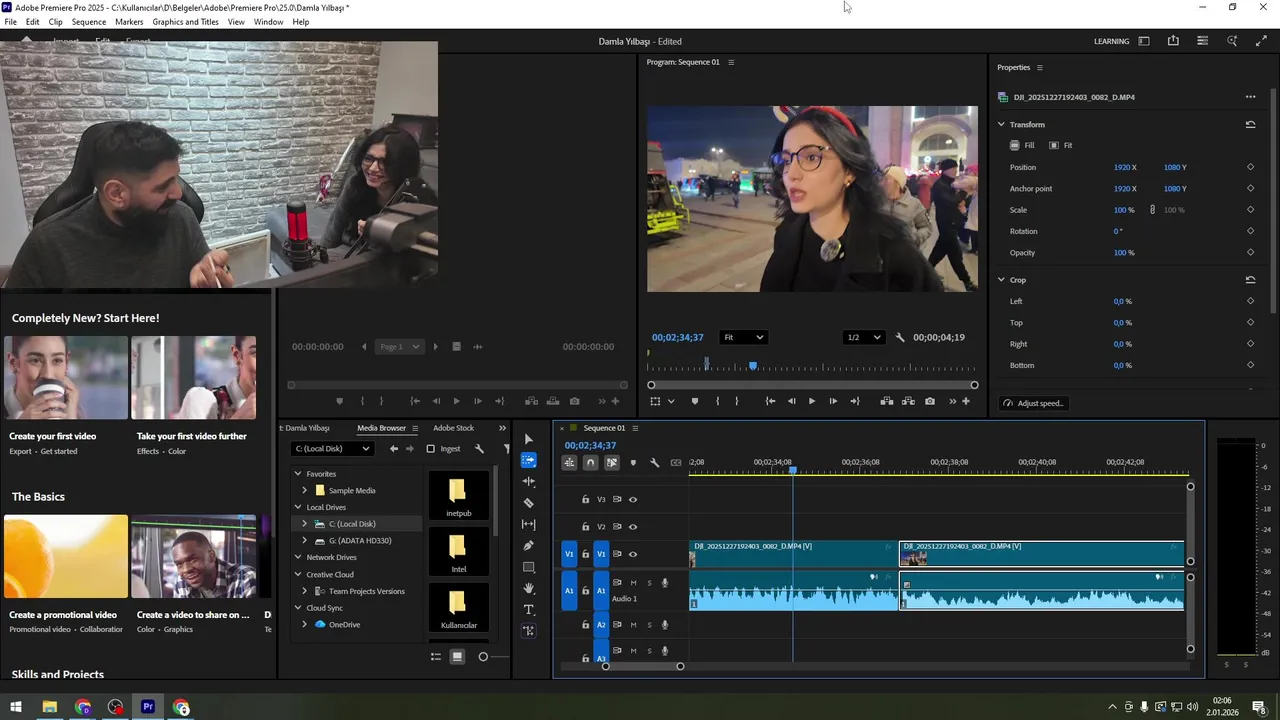
Task: Open Program monitor settings wrench
Action: pyautogui.click(x=899, y=337)
